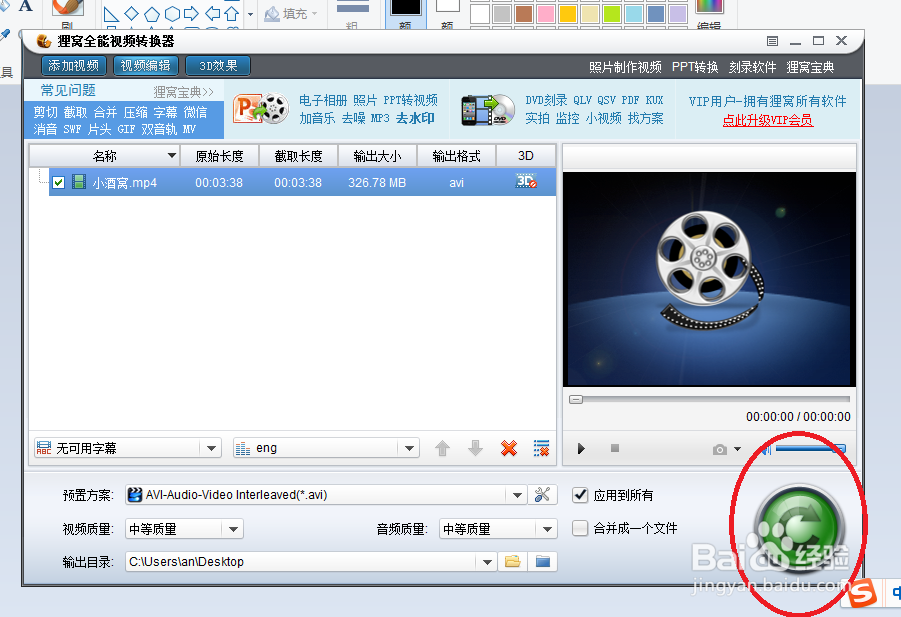This screenshot has height=617, width=901.
Task: Toggle the 应用到所有 checkbox
Action: [580, 495]
